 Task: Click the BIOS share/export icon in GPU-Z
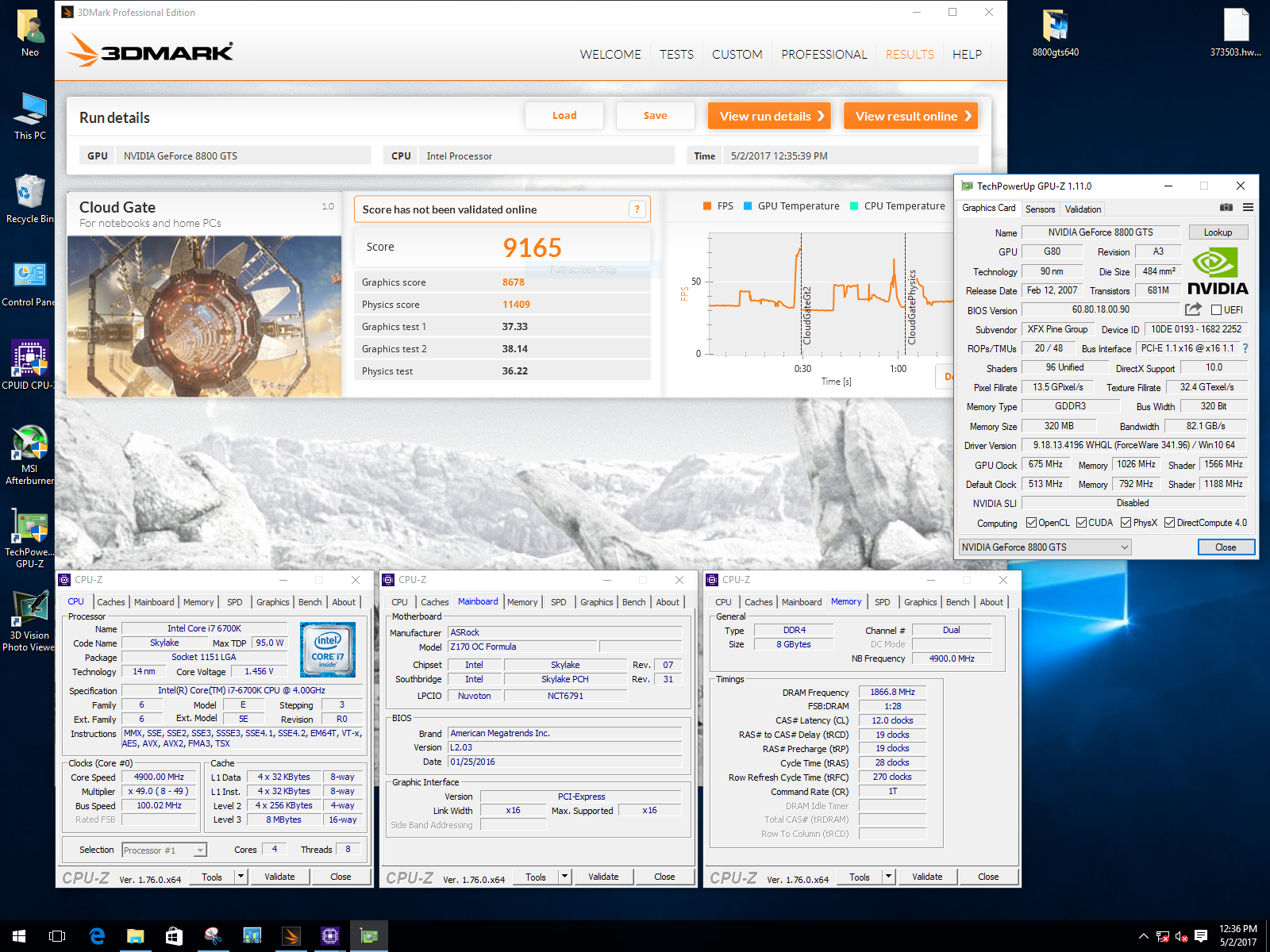coord(1194,309)
